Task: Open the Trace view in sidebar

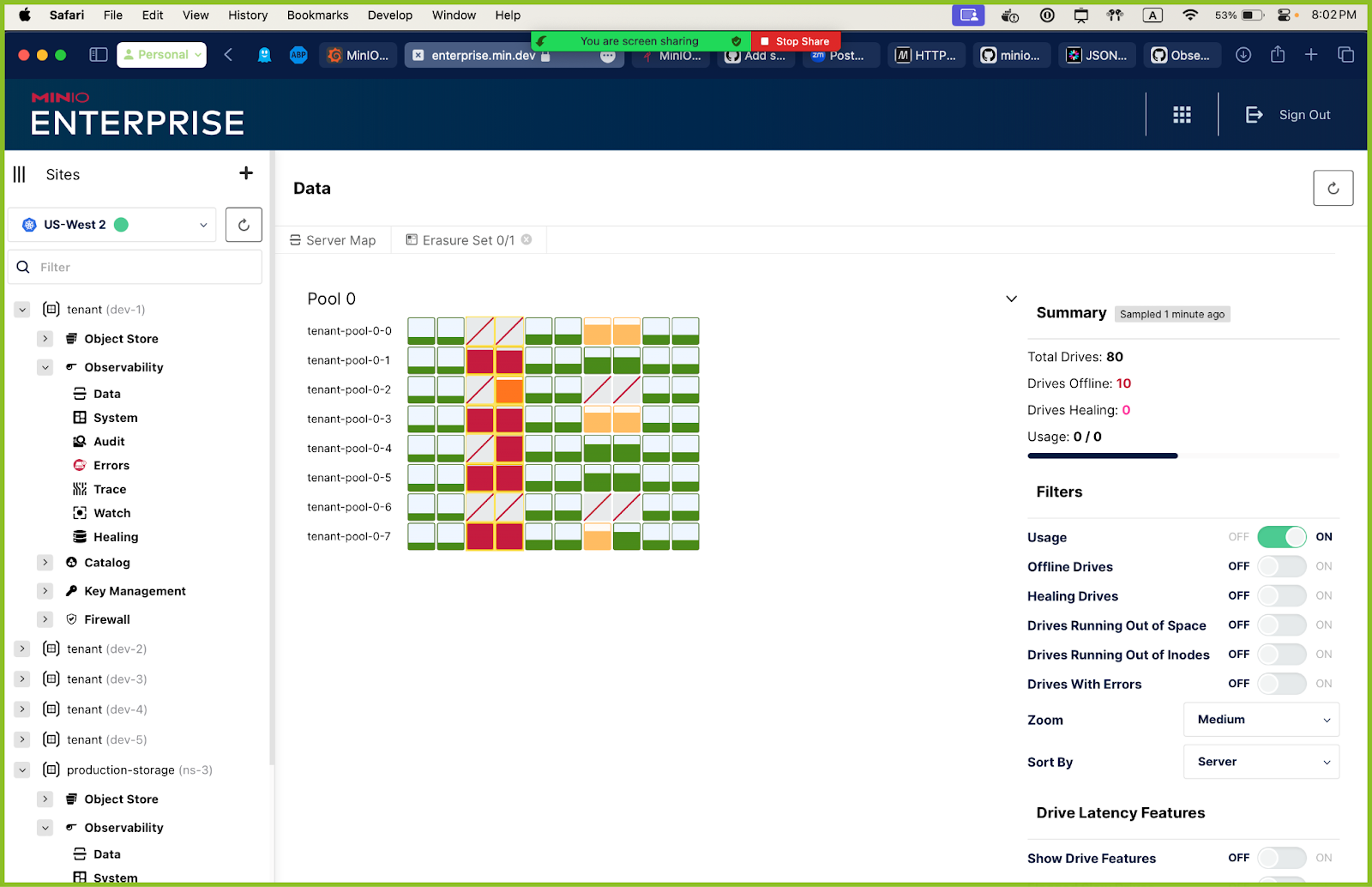Action: coord(110,489)
